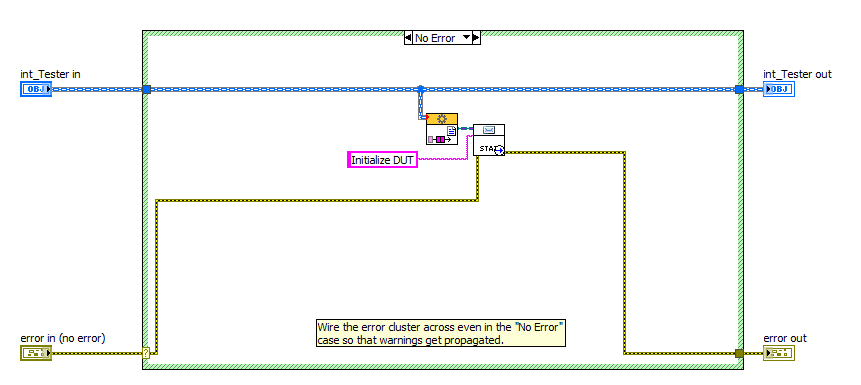Go to next case with right arrow
This screenshot has width=861, height=385.
[476, 38]
